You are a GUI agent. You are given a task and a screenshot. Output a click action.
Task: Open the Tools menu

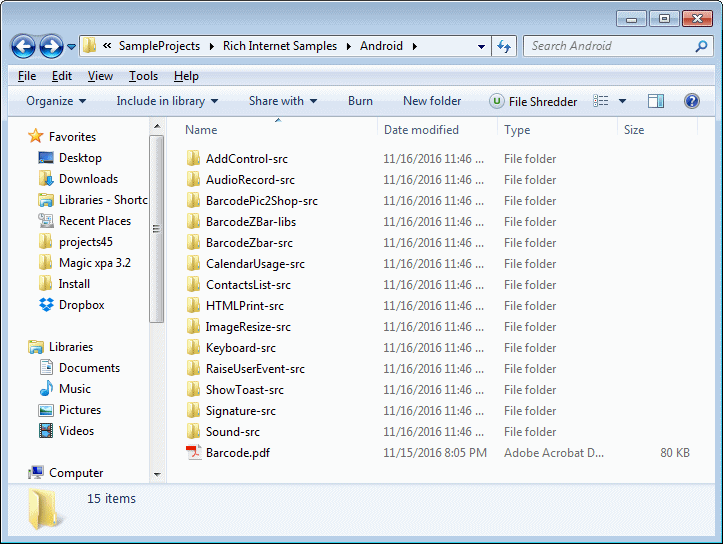[143, 76]
